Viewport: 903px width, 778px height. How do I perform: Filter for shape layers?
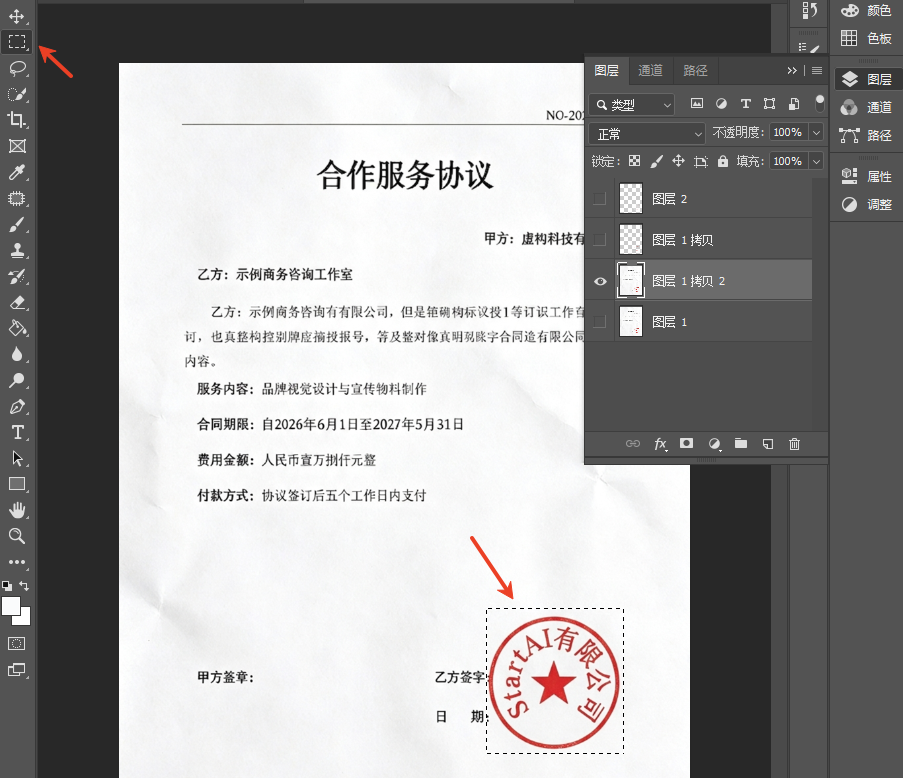tap(769, 104)
